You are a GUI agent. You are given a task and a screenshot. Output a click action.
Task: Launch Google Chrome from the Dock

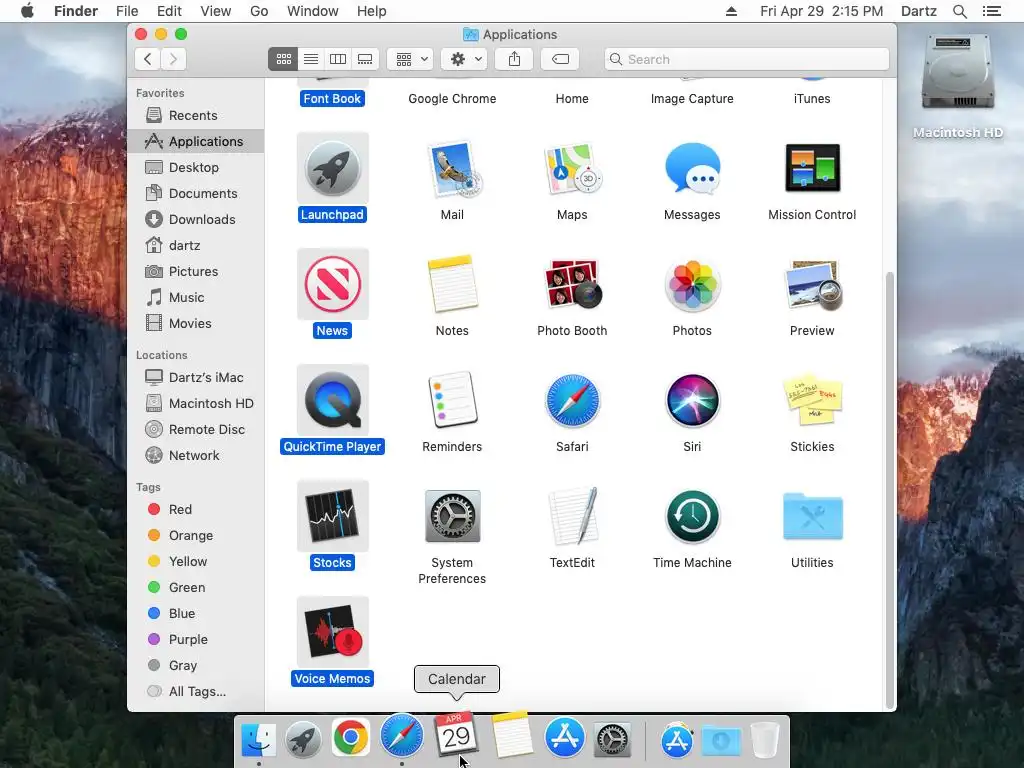click(351, 738)
